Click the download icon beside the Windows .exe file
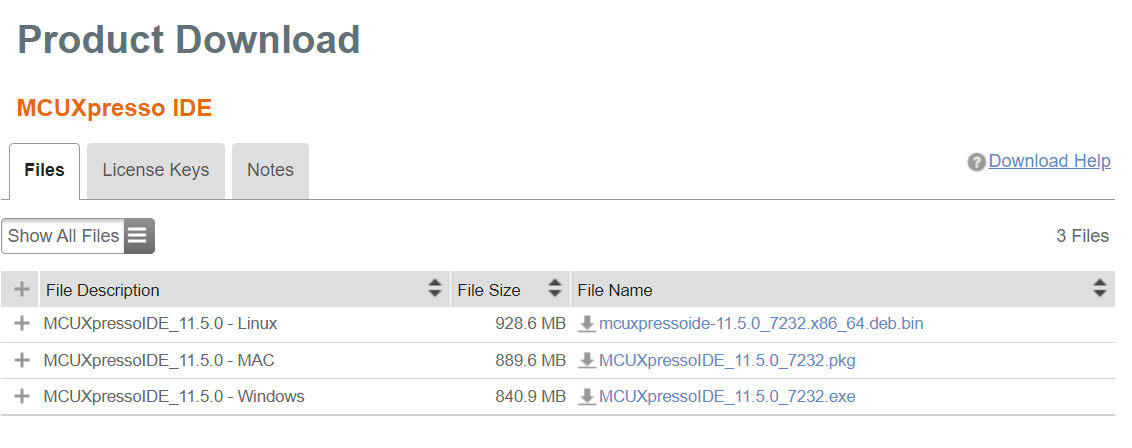This screenshot has width=1132, height=448. click(x=587, y=396)
